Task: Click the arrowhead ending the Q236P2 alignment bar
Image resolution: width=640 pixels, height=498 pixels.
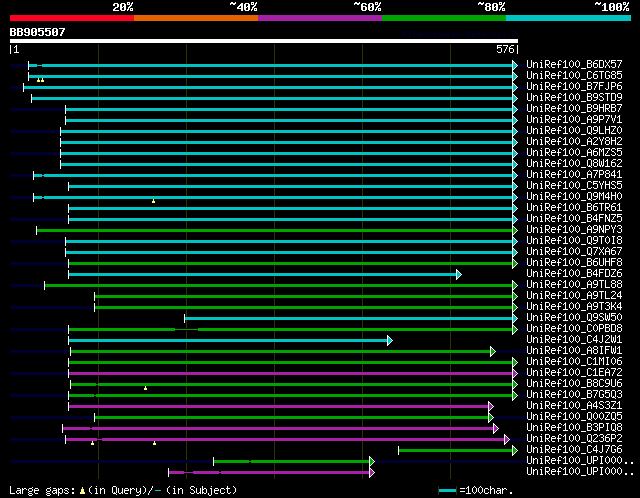Action: coord(507,439)
